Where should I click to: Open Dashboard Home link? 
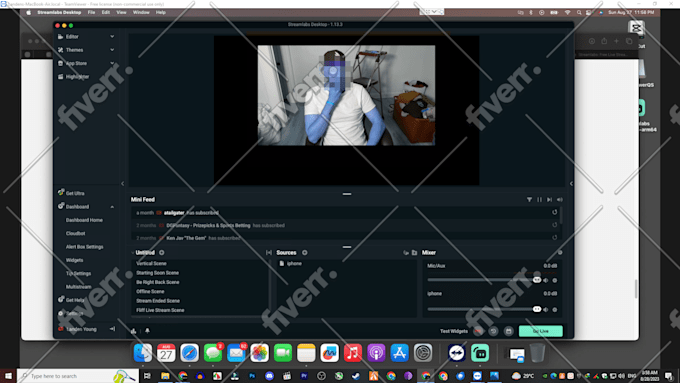84,220
